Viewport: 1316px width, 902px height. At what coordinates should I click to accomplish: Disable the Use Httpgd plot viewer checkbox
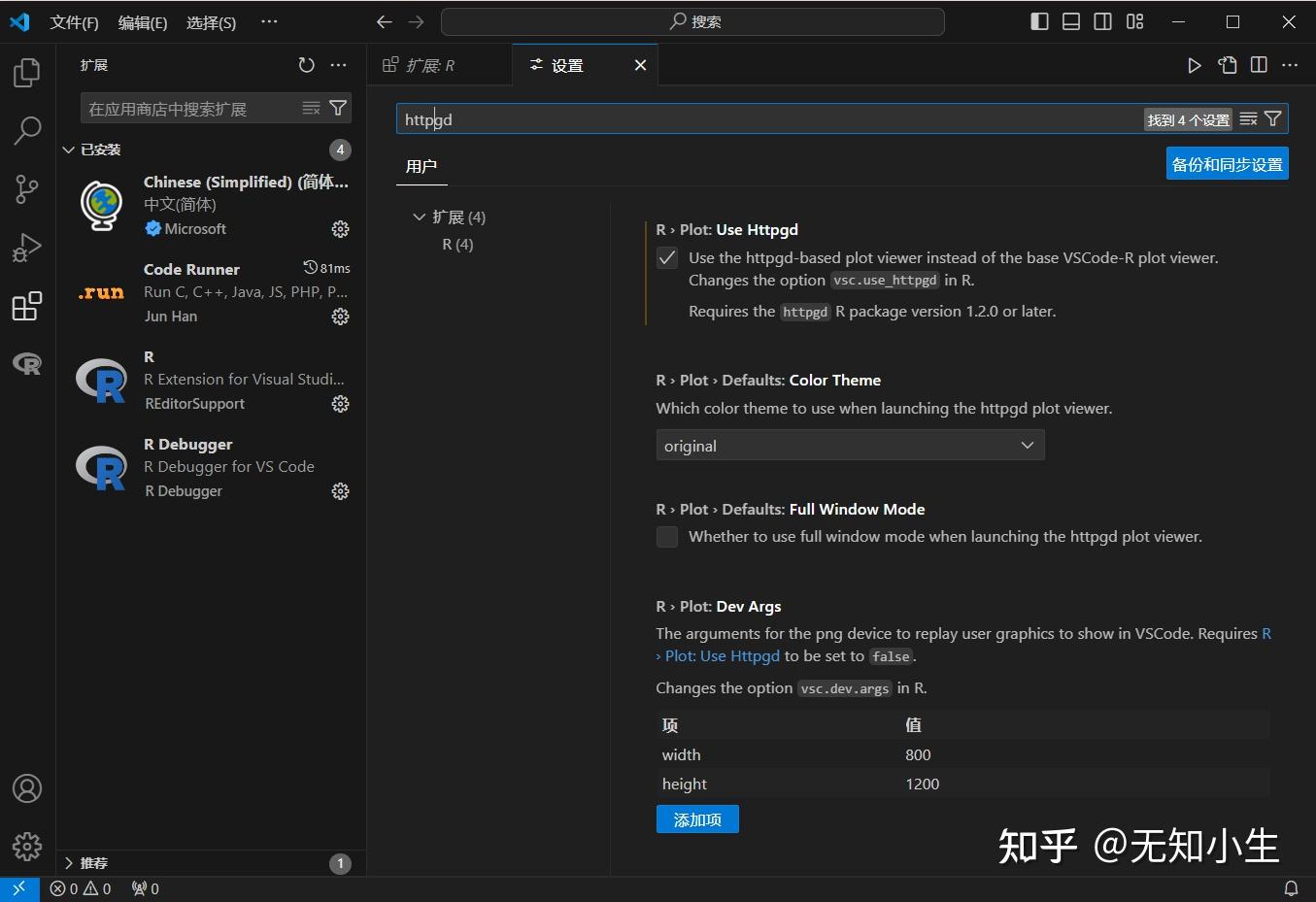pos(667,257)
